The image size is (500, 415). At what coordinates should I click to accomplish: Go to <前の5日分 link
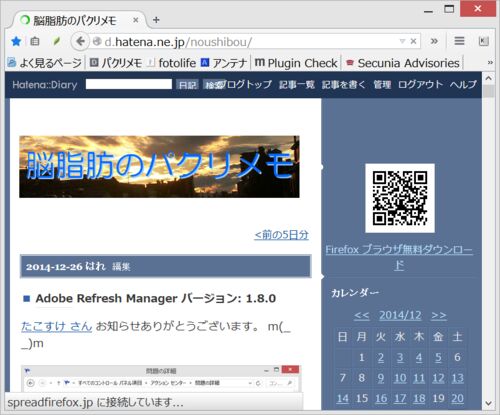coord(282,235)
